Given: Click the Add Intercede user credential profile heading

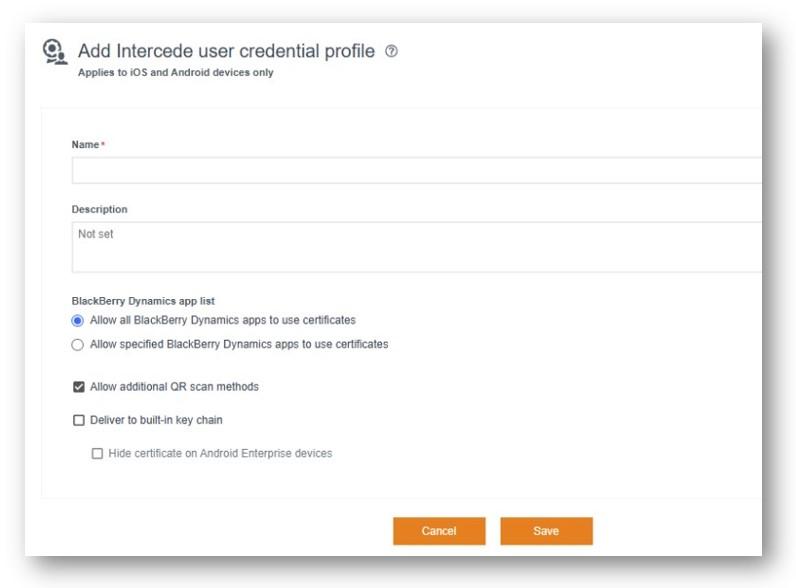Looking at the screenshot, I should pyautogui.click(x=226, y=51).
